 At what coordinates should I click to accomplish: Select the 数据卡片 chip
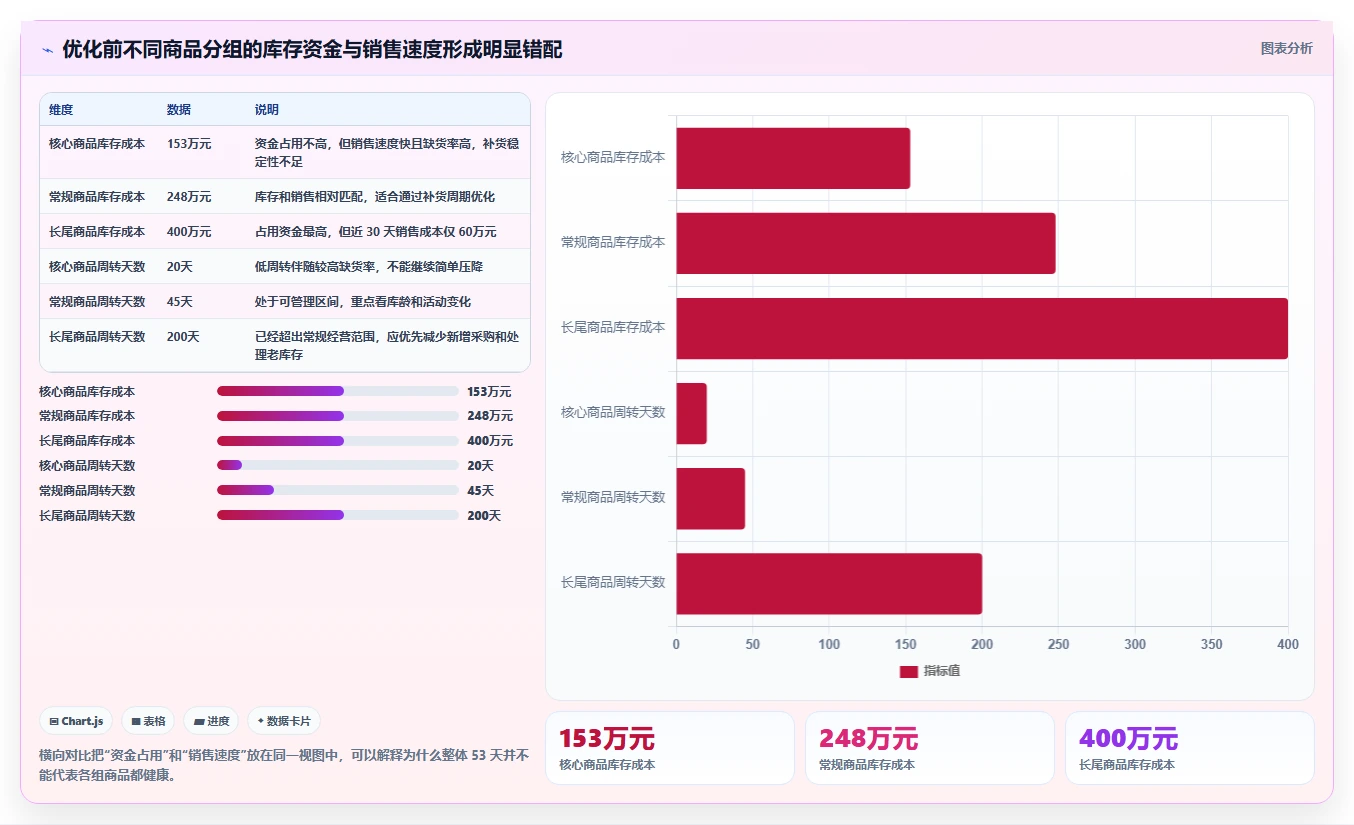click(284, 721)
